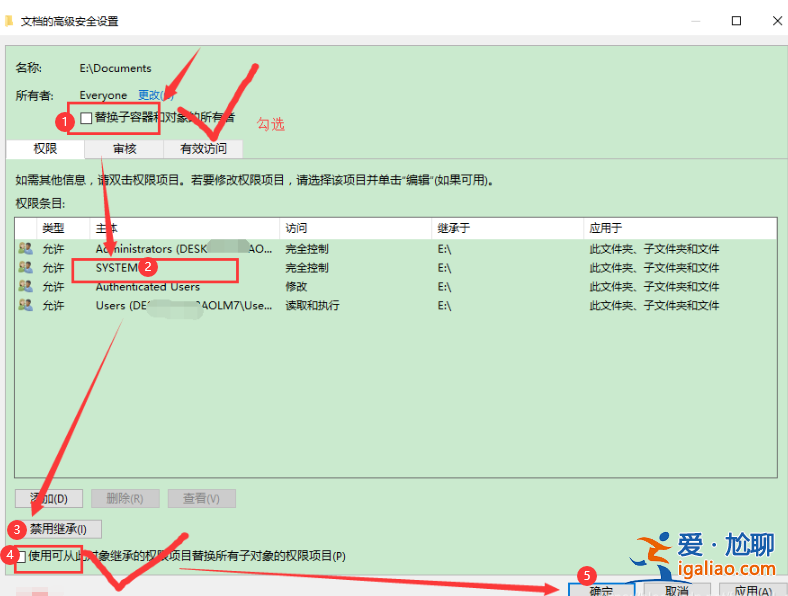This screenshot has height=596, width=788.
Task: Click the user icon in Authenticated Users row
Action: point(25,286)
